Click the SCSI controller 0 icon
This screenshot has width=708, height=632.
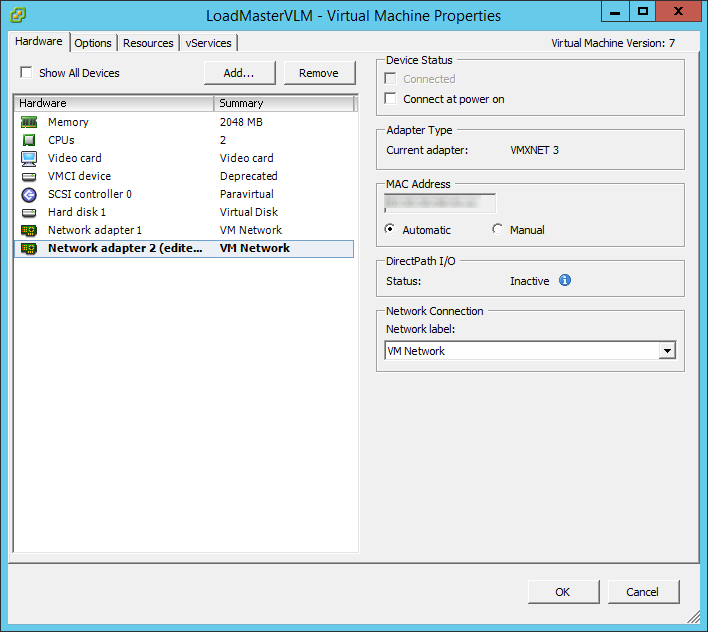(x=29, y=195)
